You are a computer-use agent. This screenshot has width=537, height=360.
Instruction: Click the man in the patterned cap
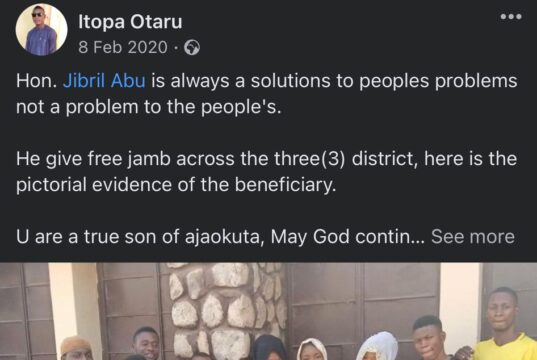pyautogui.click(x=77, y=349)
